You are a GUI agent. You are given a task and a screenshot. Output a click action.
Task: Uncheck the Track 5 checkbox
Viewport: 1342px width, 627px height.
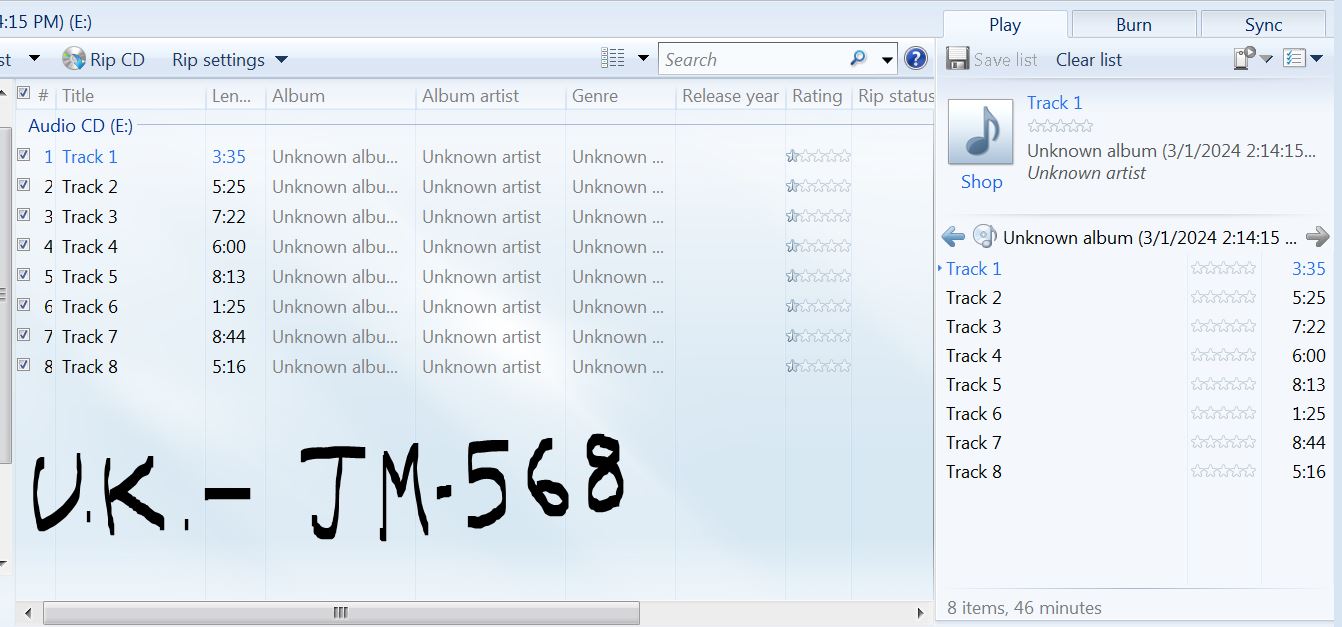pos(24,276)
